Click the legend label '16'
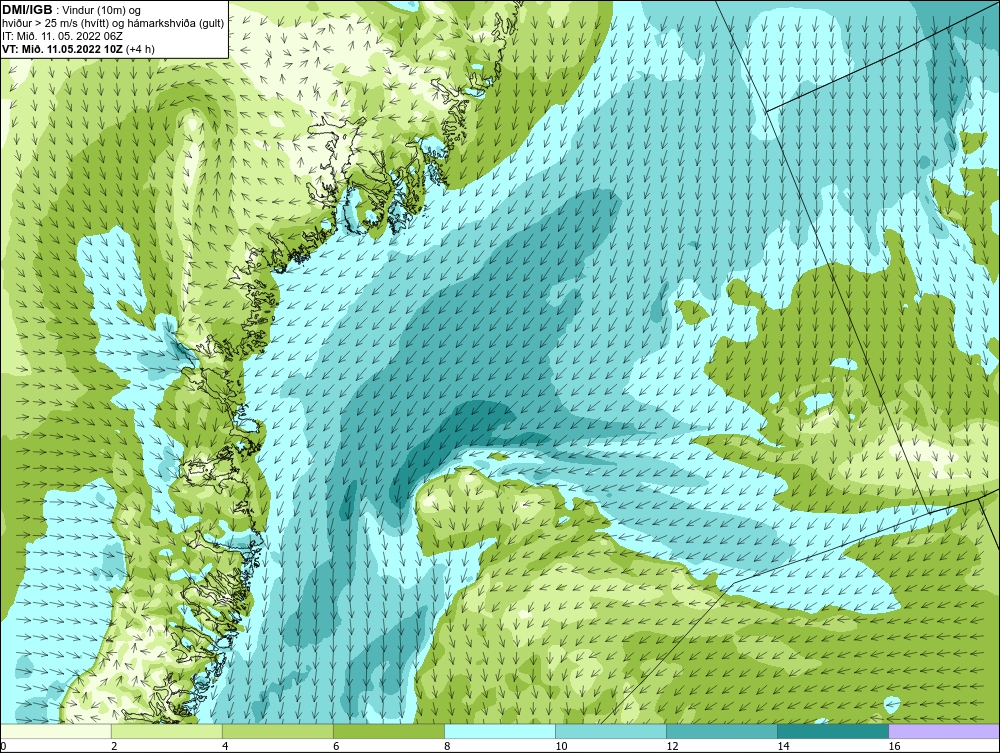Image resolution: width=1000 pixels, height=753 pixels. pyautogui.click(x=894, y=746)
